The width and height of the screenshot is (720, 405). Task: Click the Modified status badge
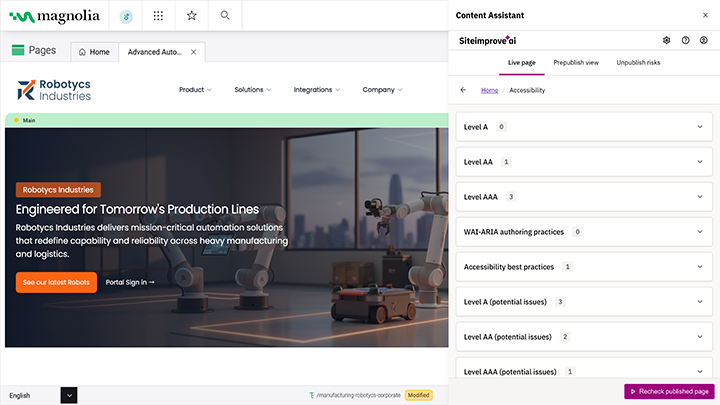pos(418,395)
